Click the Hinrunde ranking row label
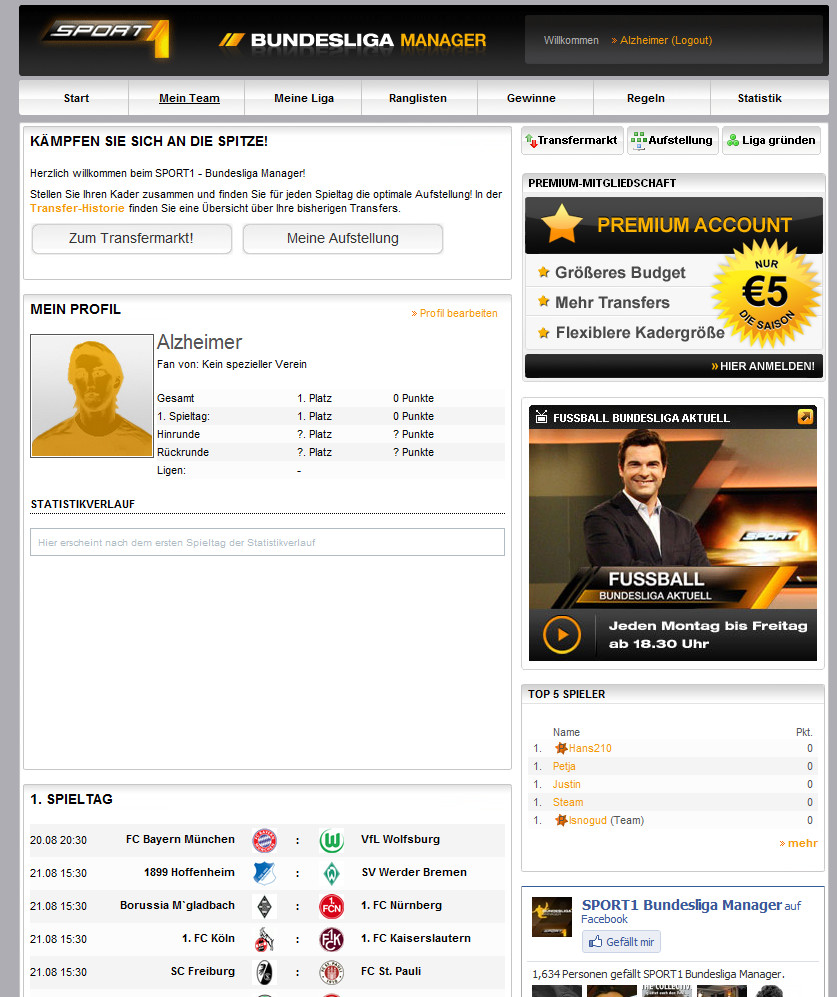 click(178, 434)
